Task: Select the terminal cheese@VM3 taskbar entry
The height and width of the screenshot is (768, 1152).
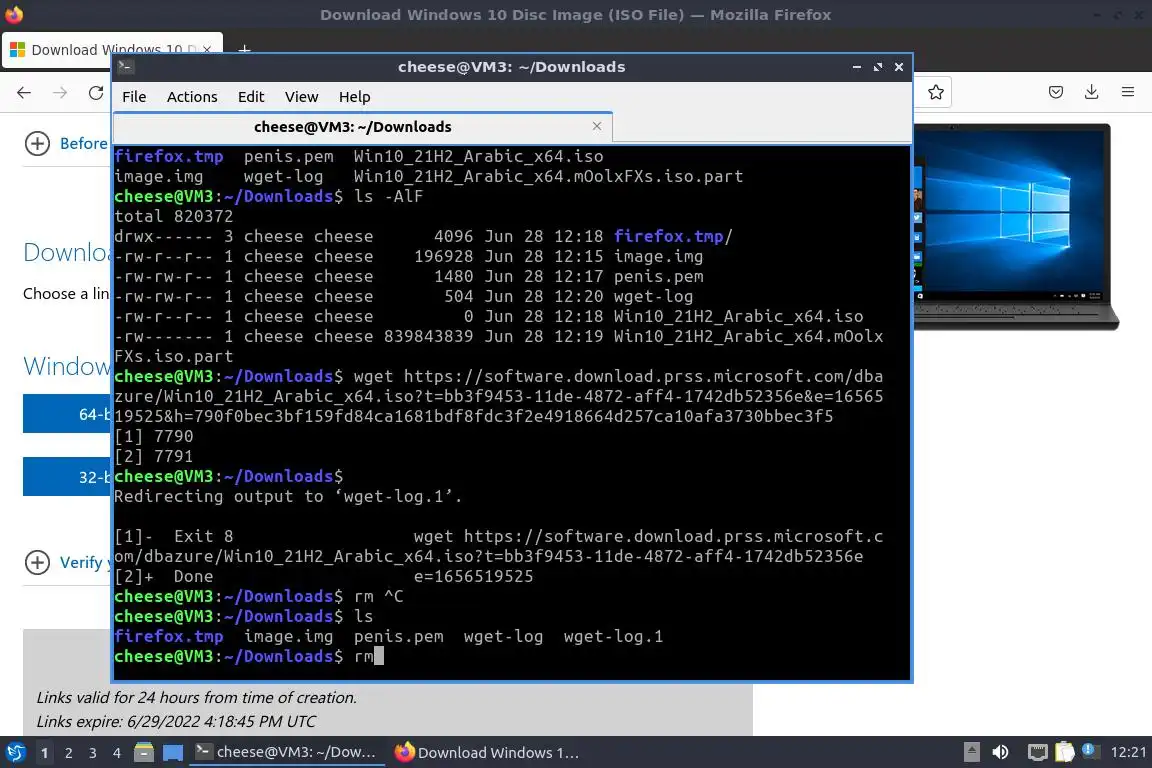Action: 287,752
